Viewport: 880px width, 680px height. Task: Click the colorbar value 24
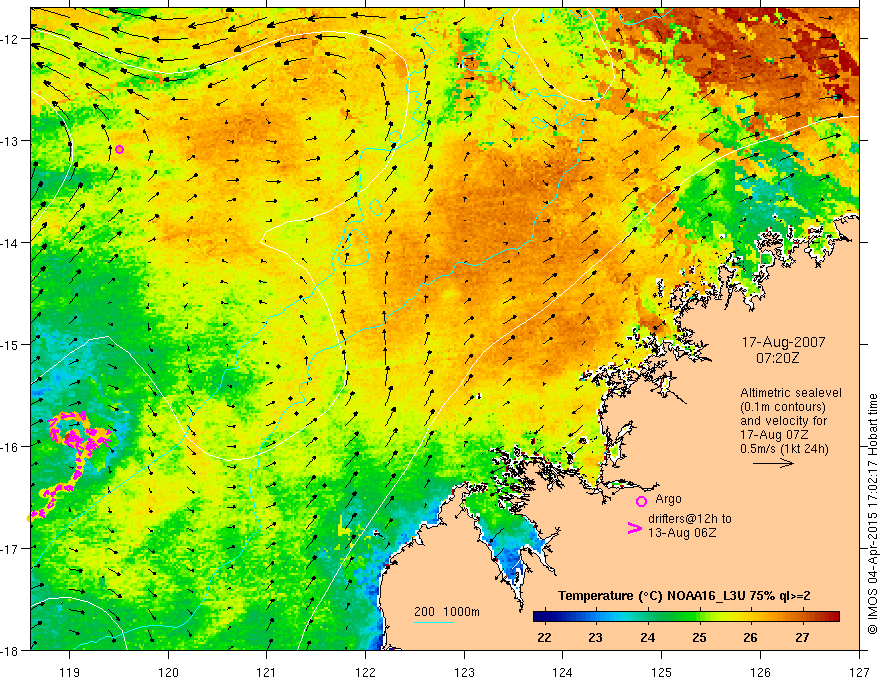(x=647, y=637)
